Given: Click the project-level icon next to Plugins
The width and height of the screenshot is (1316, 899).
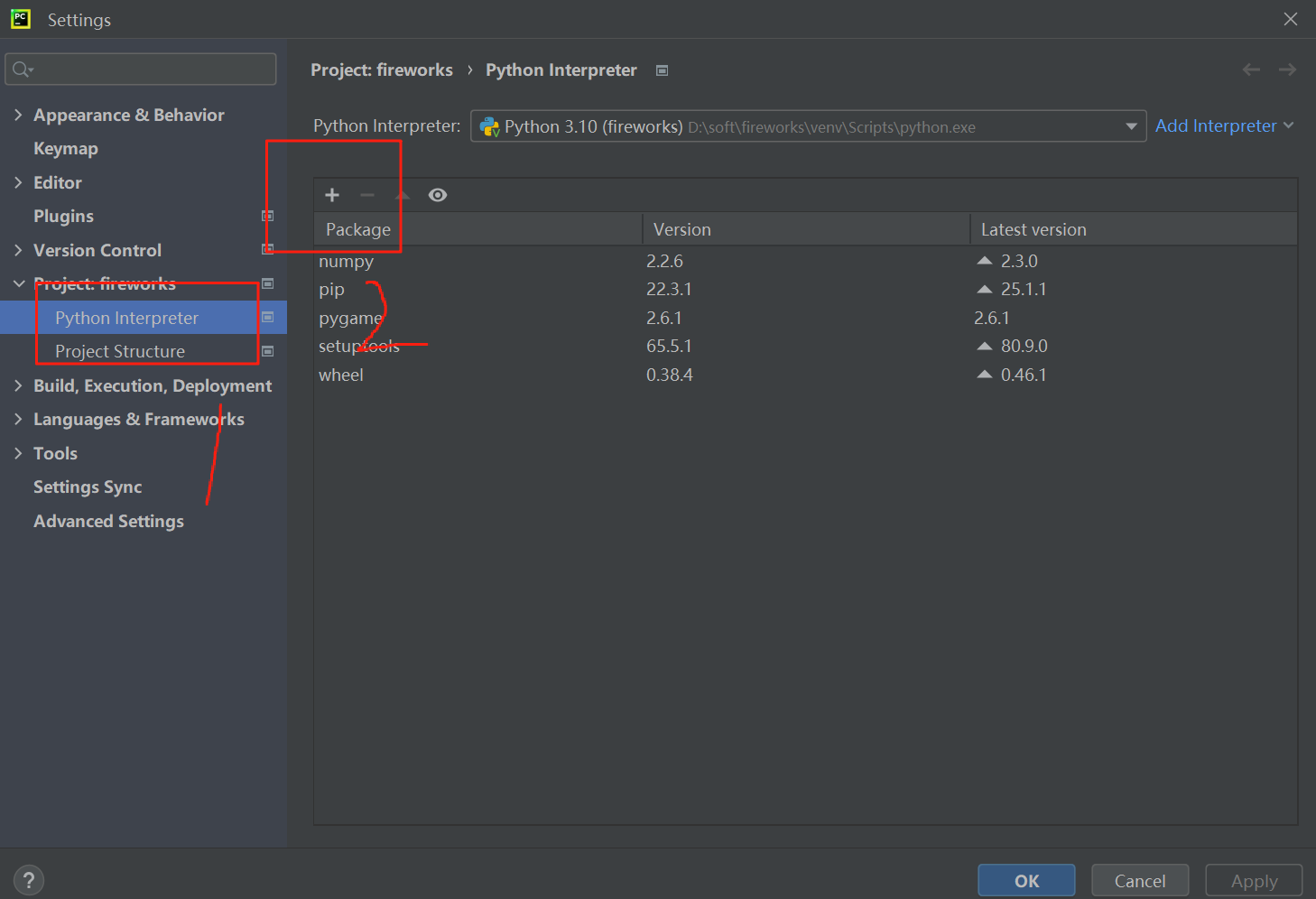Looking at the screenshot, I should point(268,216).
